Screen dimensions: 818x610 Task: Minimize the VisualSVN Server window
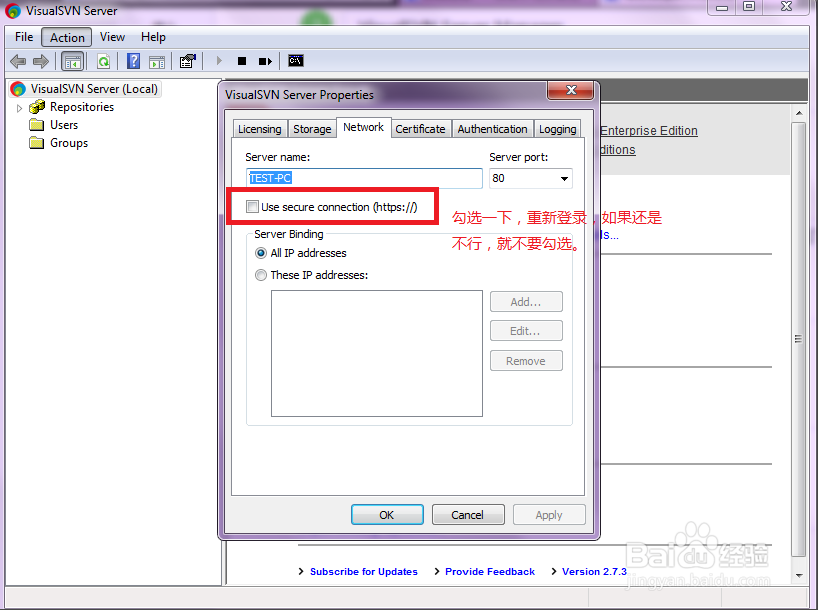tap(722, 7)
